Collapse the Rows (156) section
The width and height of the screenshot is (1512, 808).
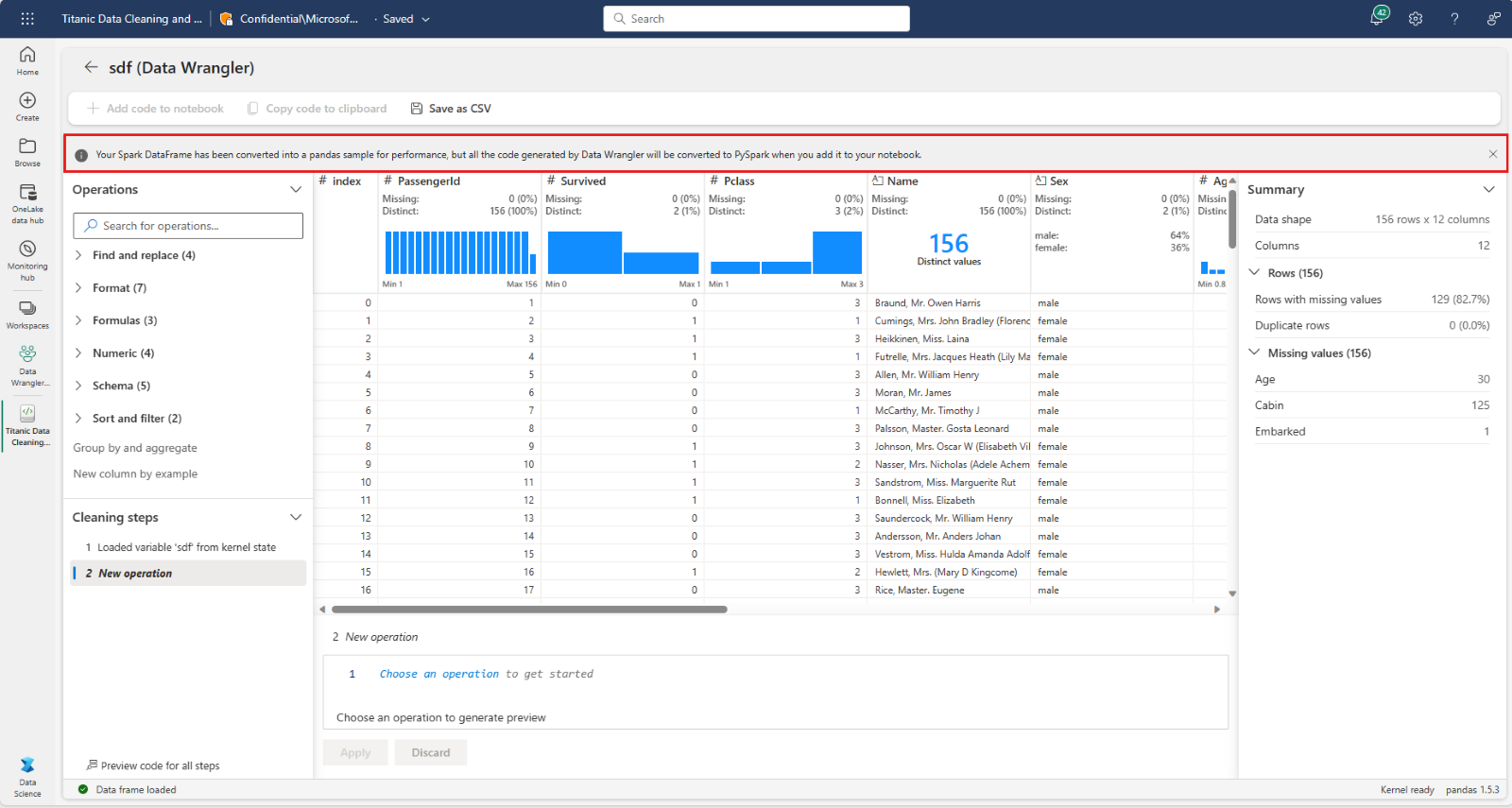point(1255,272)
